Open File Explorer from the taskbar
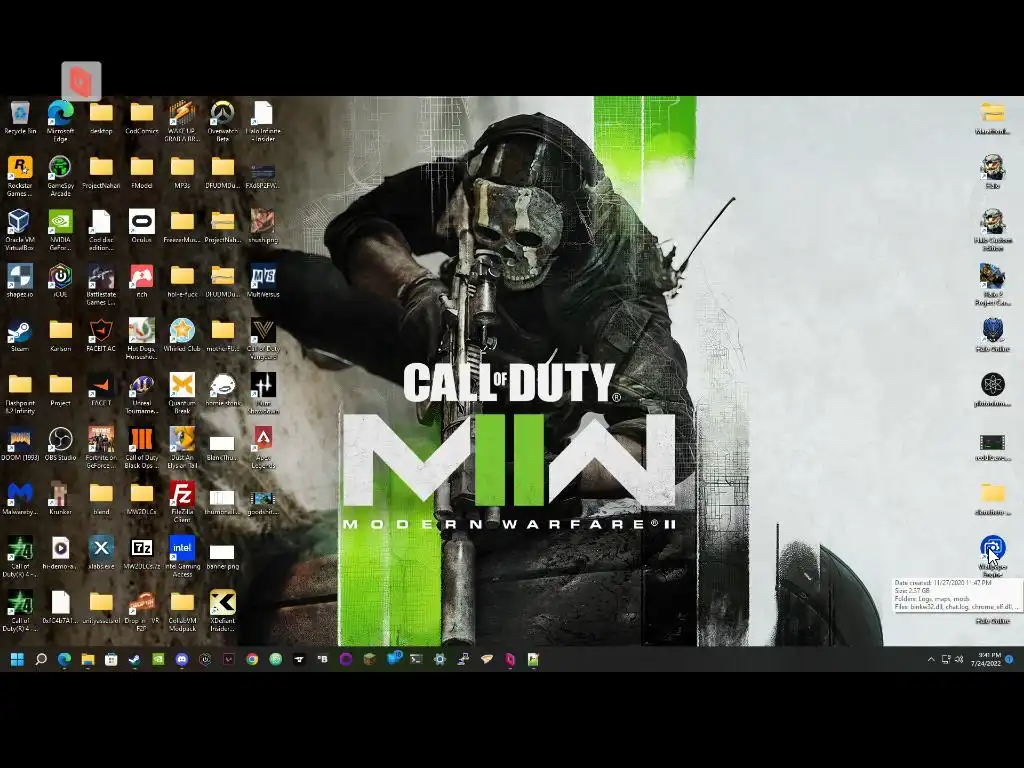The image size is (1024, 768). [88, 660]
